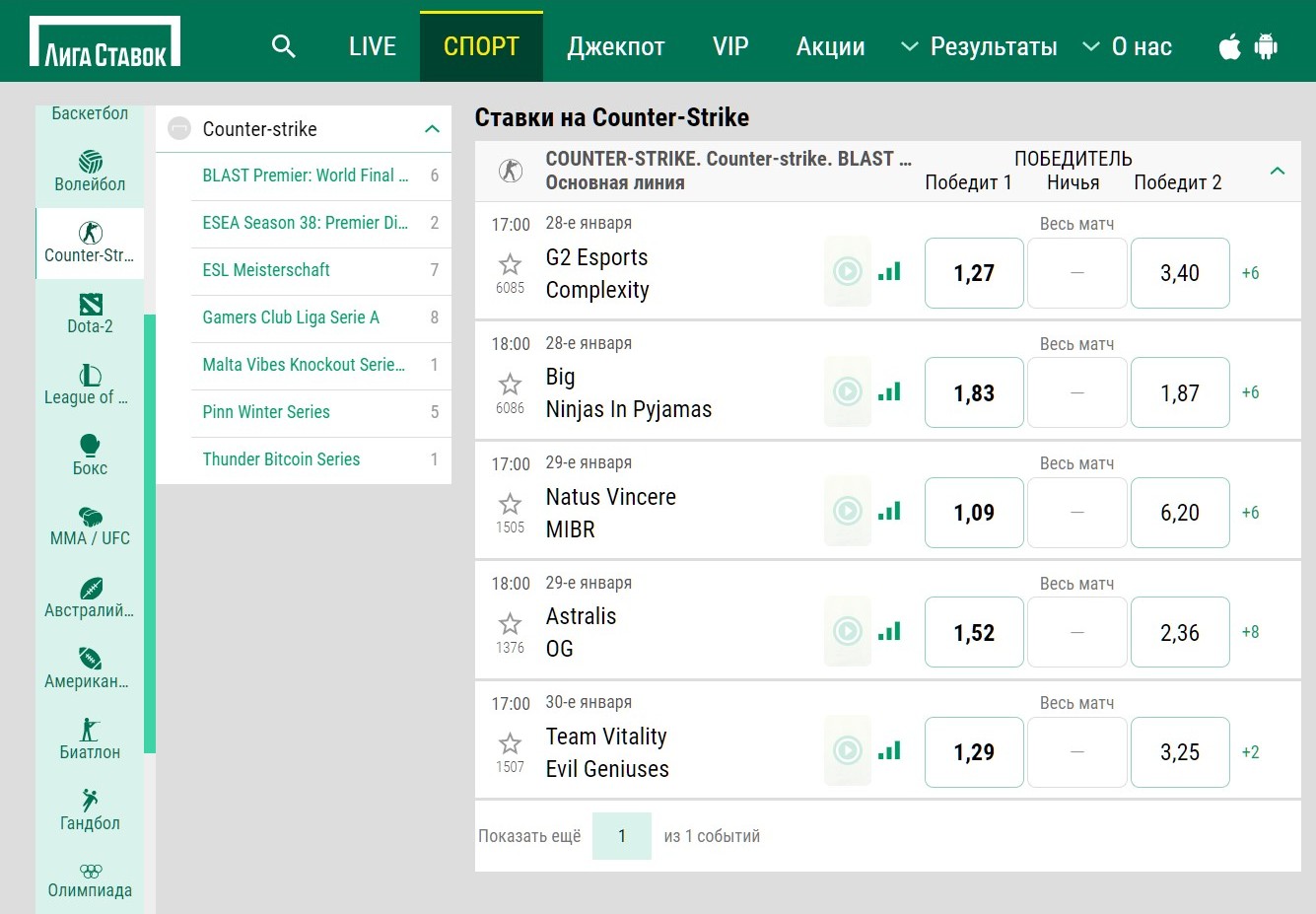Select Counter-Strike in the sports sidebar
Viewport: 1316px width, 914px height.
90,243
